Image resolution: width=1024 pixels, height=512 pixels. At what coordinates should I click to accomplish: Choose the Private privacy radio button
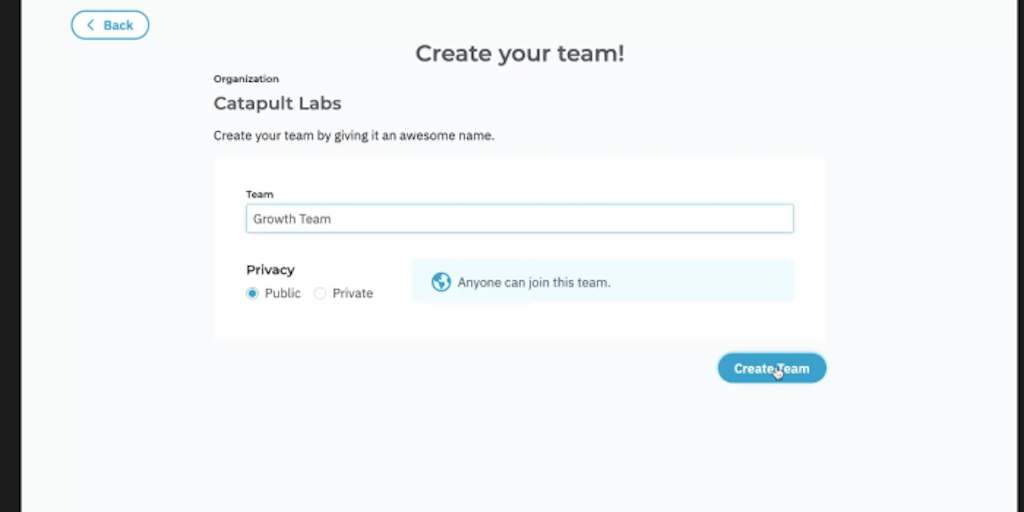coord(320,293)
